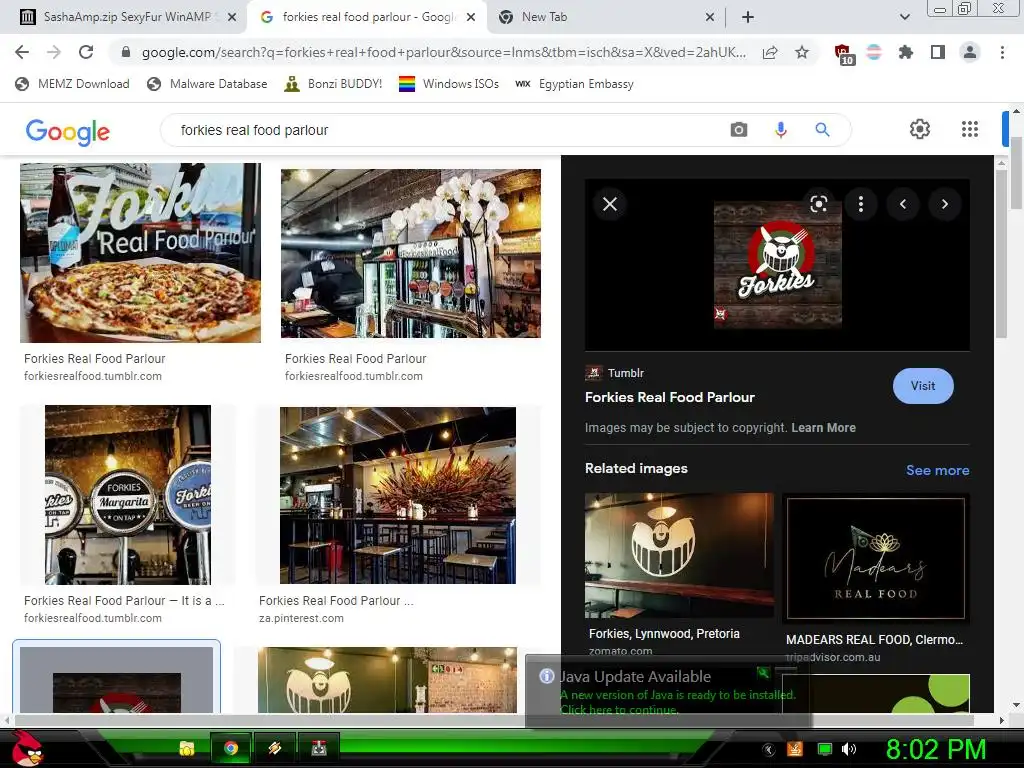The image size is (1024, 768).
Task: Search inside image with Lens icon
Action: 818,204
